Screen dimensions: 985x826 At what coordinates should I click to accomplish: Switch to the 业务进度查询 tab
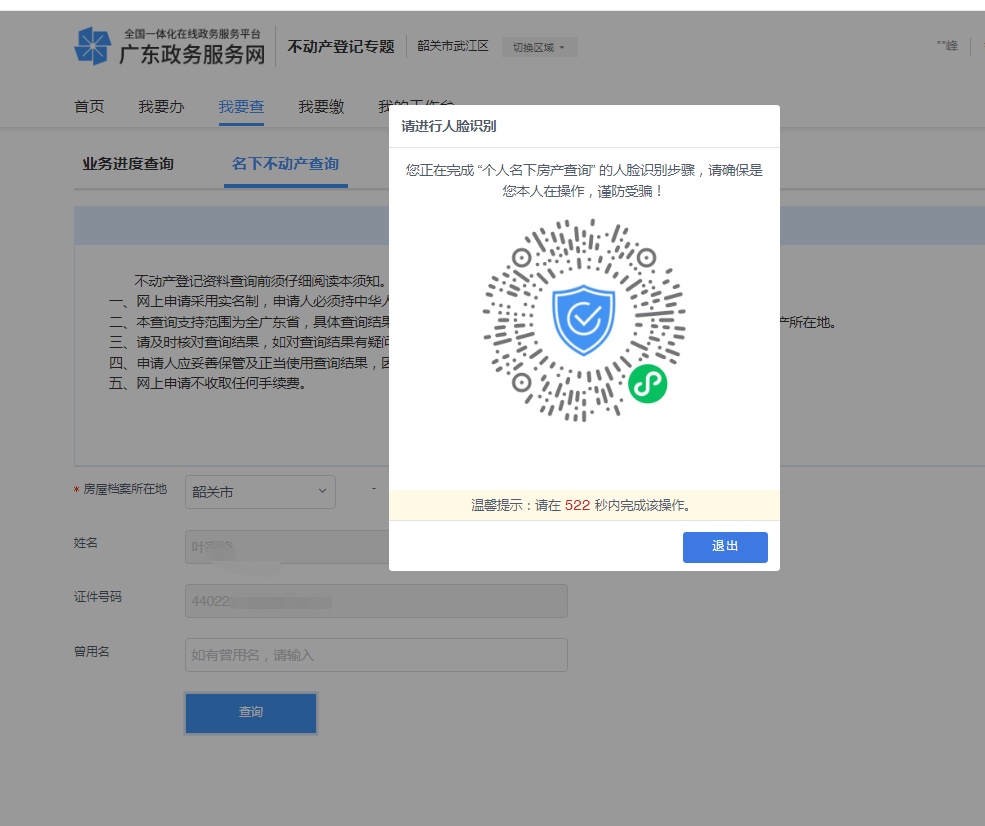(128, 164)
